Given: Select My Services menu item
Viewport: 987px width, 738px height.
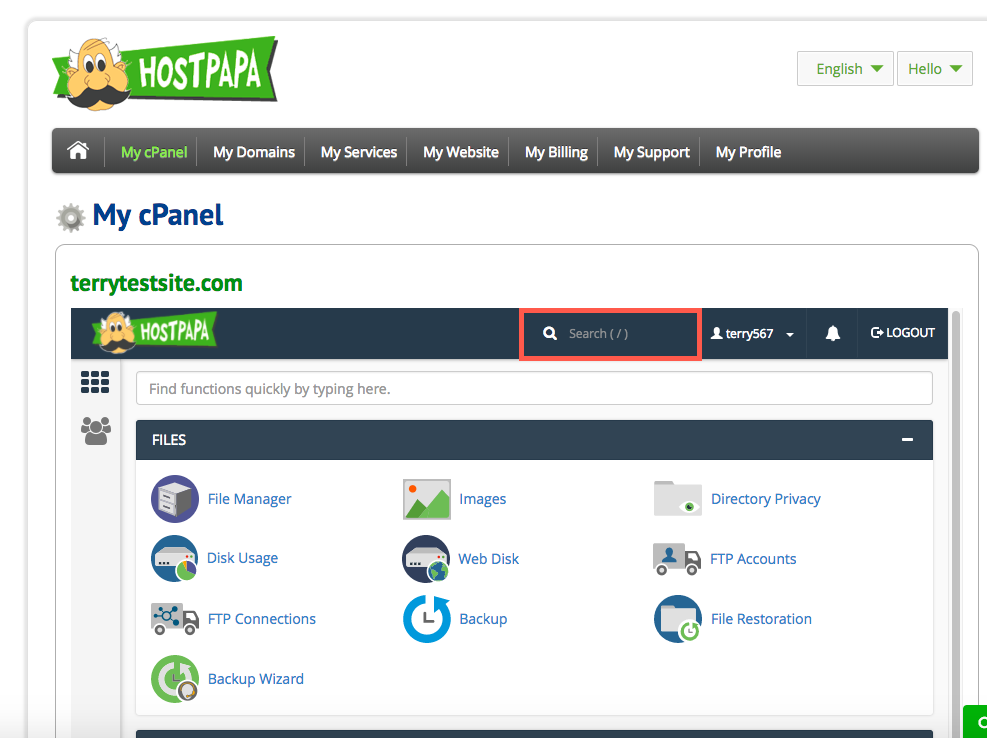Looking at the screenshot, I should click(x=359, y=152).
